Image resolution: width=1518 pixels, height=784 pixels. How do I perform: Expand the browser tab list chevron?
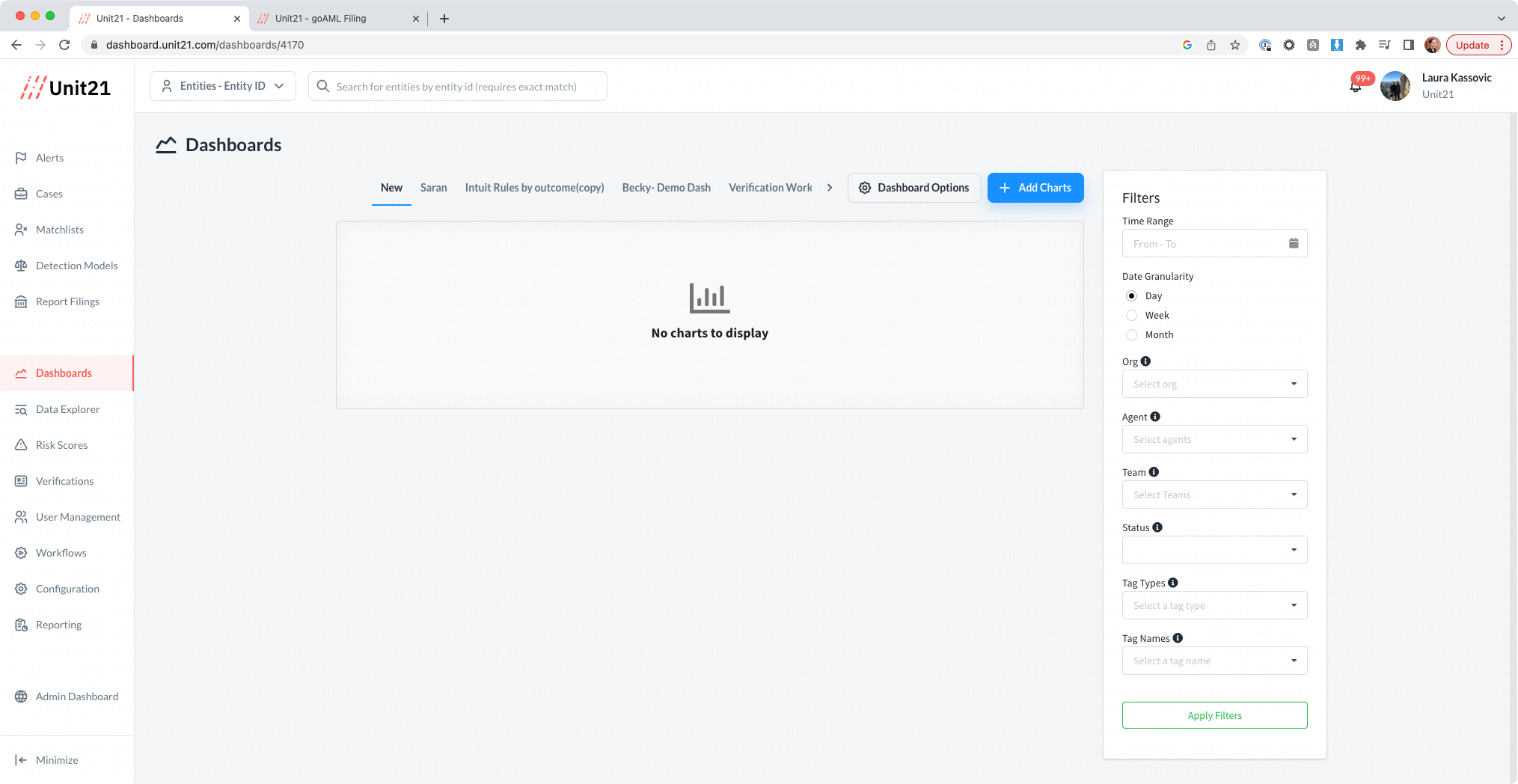(1501, 19)
